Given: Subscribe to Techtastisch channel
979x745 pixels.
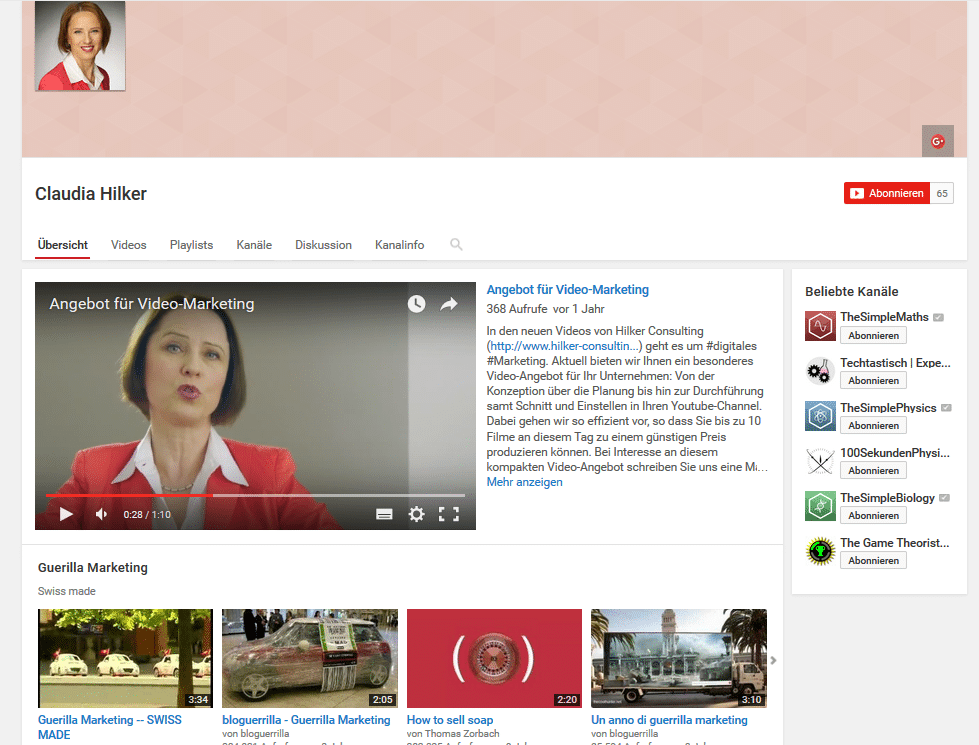Looking at the screenshot, I should (873, 380).
